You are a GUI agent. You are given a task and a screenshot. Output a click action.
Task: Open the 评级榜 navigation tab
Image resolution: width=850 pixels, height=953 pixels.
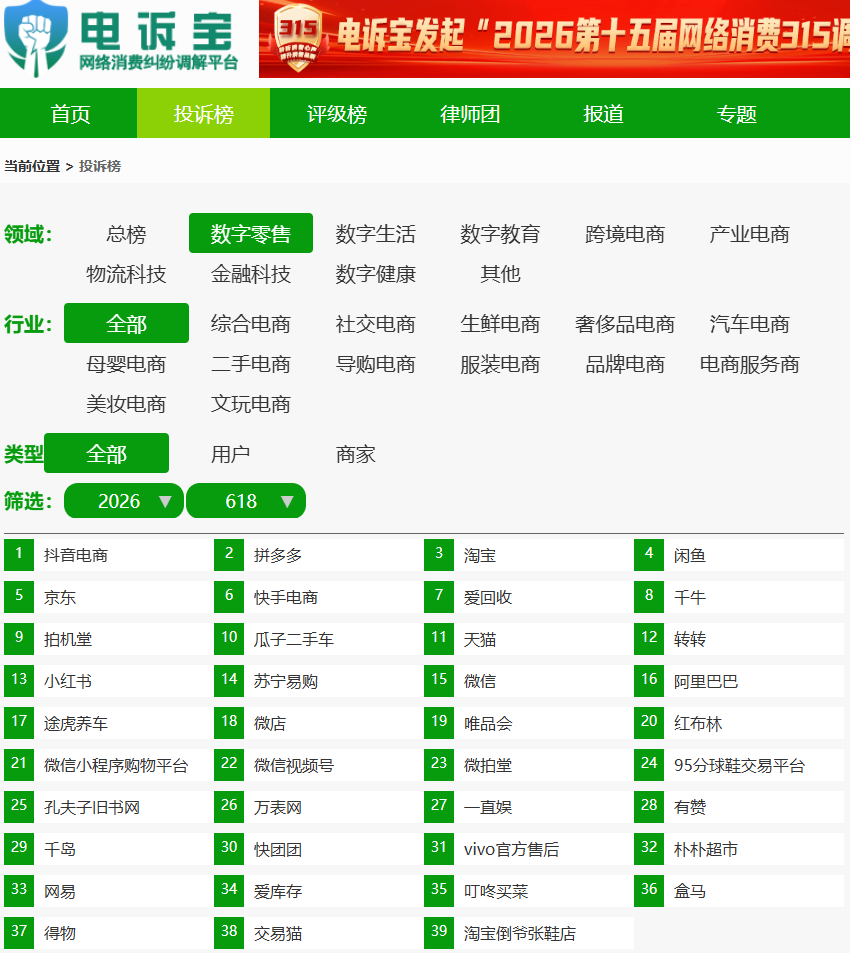[337, 114]
